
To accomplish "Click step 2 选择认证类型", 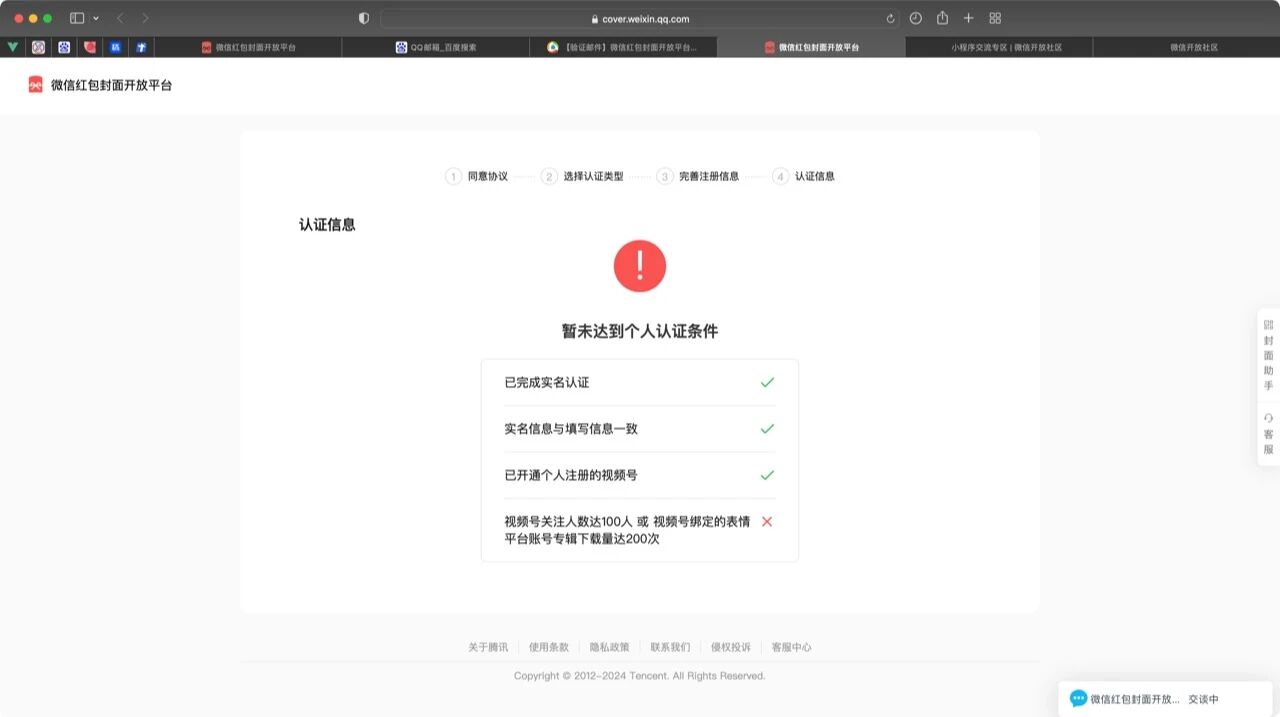I will (582, 176).
